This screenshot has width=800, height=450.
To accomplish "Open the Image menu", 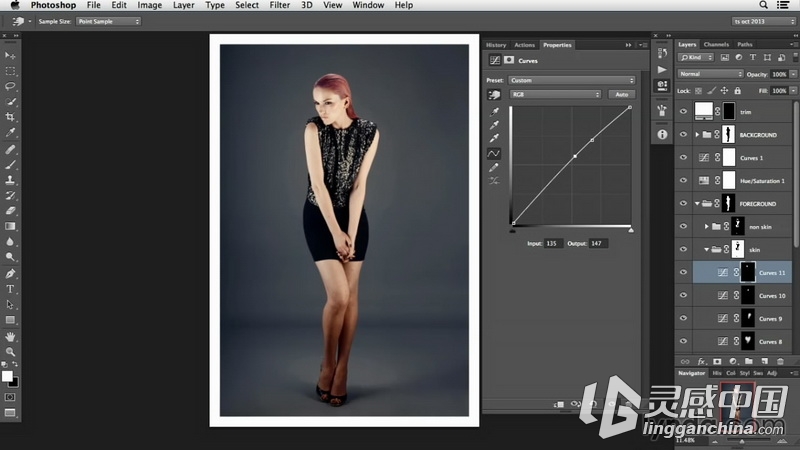I will pyautogui.click(x=149, y=5).
